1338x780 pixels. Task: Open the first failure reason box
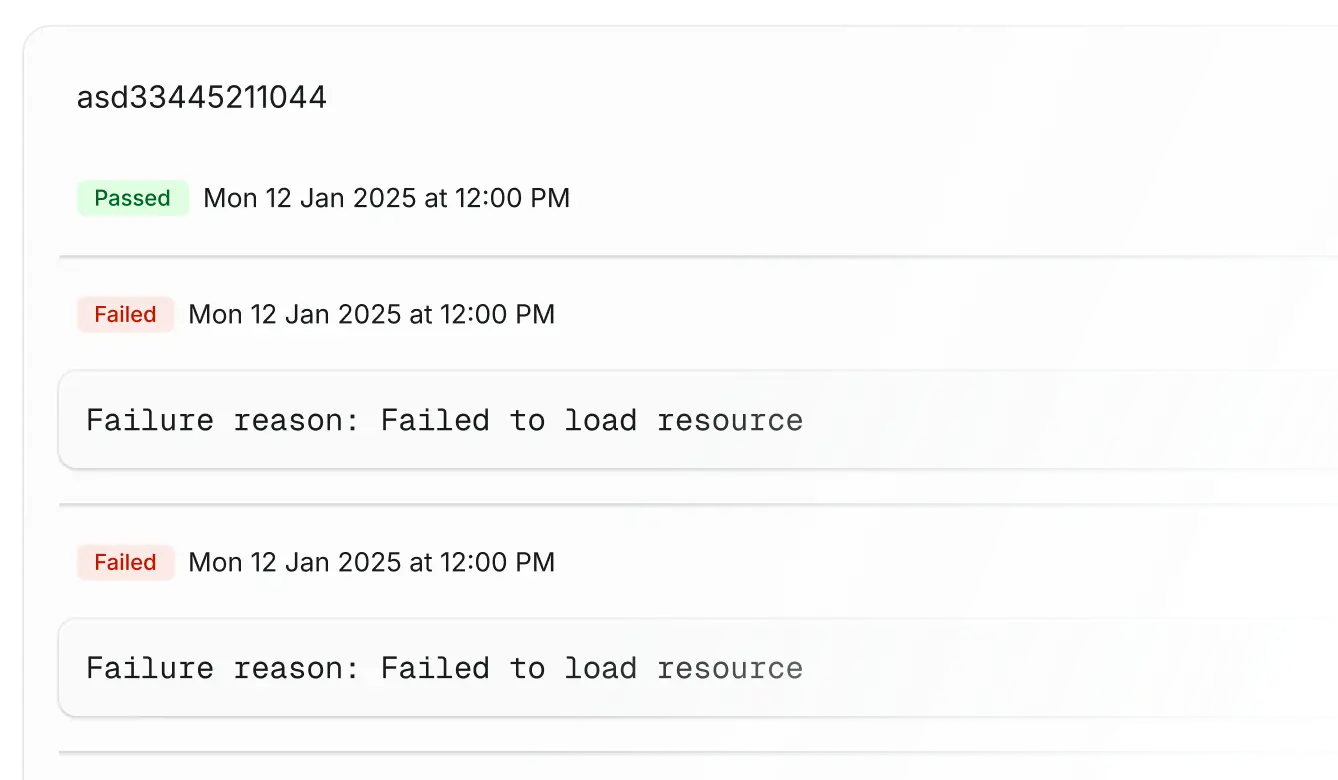pos(690,420)
